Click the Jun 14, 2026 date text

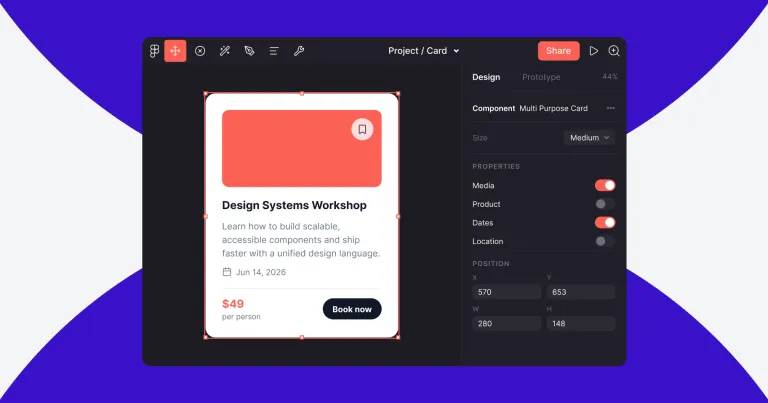point(261,272)
